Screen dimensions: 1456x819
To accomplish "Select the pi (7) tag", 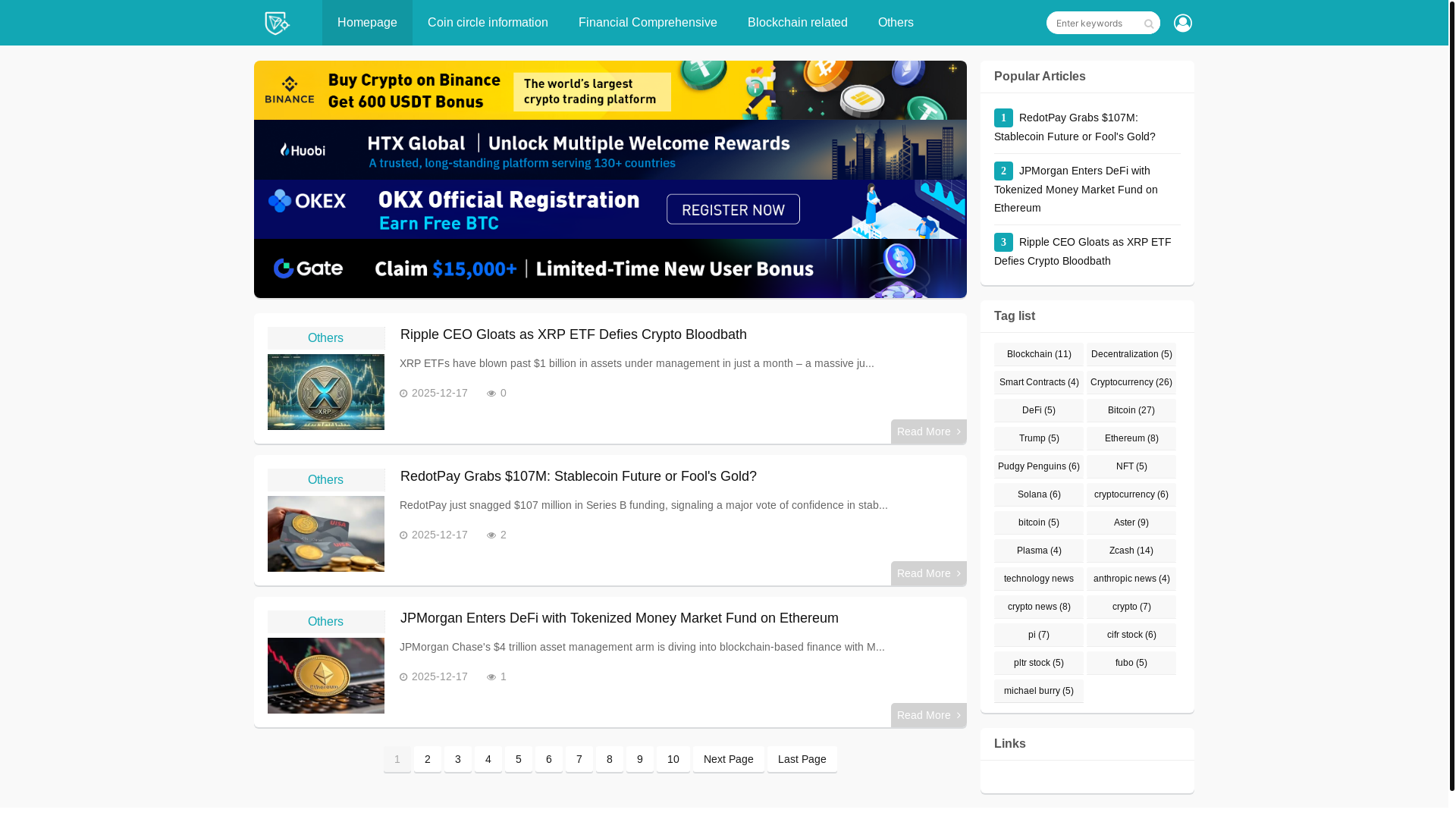I will [1039, 635].
